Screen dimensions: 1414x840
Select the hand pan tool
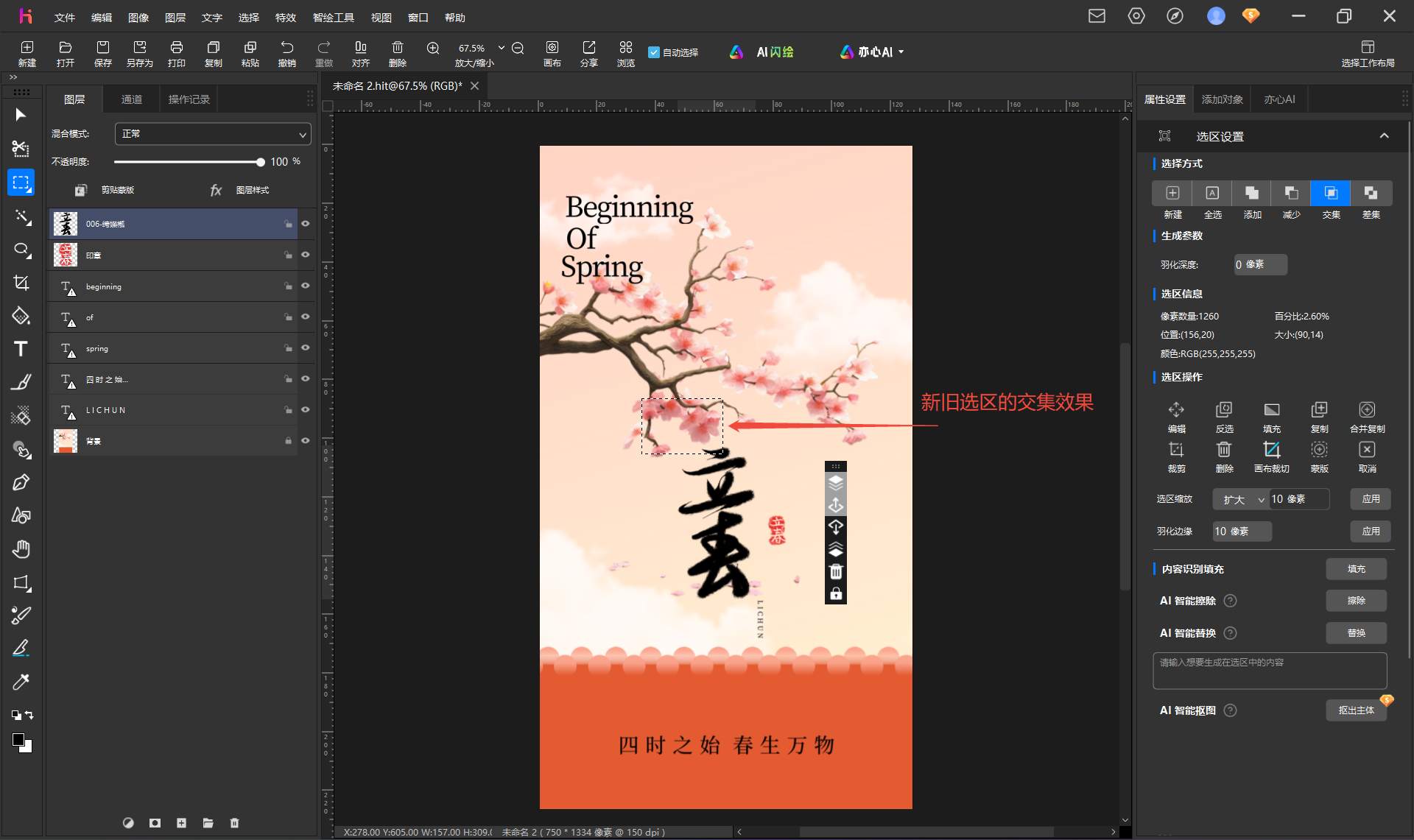21,549
